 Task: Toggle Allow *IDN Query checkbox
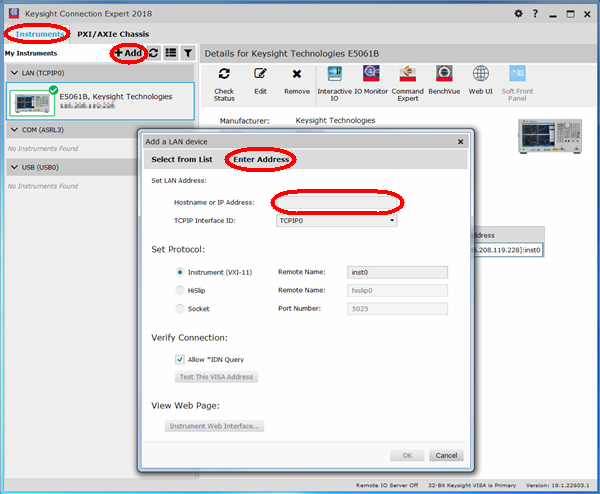(x=179, y=359)
